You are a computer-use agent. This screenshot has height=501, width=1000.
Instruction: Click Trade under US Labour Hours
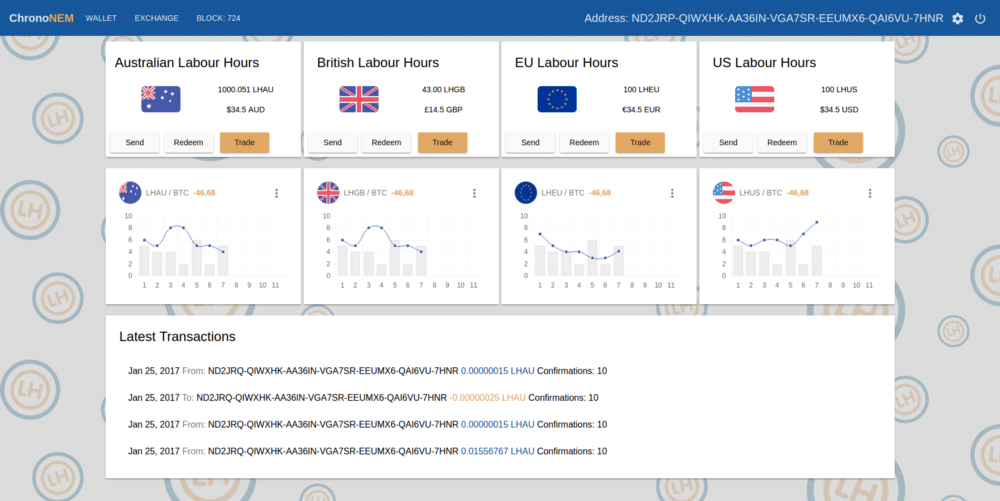[x=838, y=142]
